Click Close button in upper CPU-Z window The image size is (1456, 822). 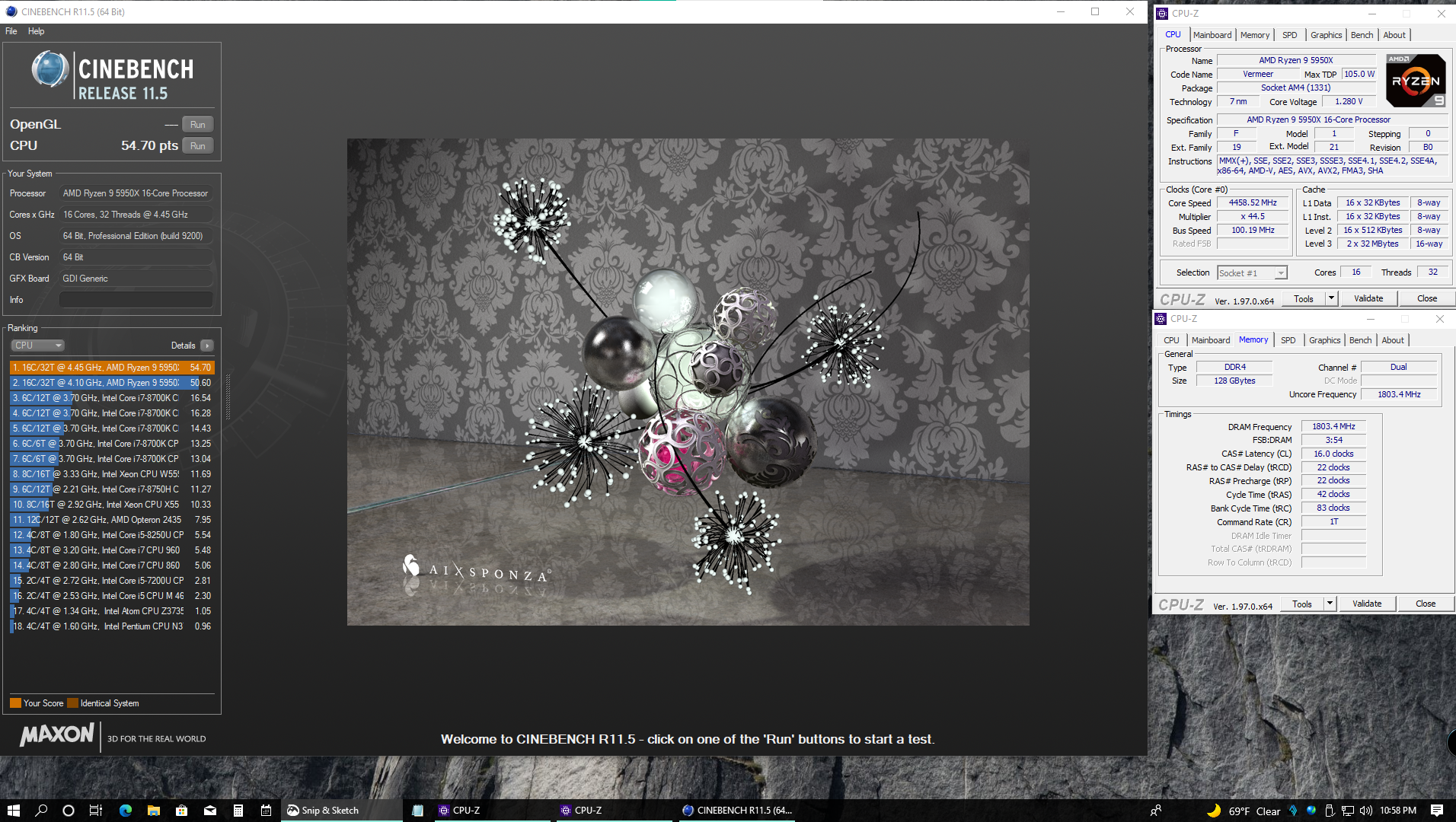[x=1427, y=299]
